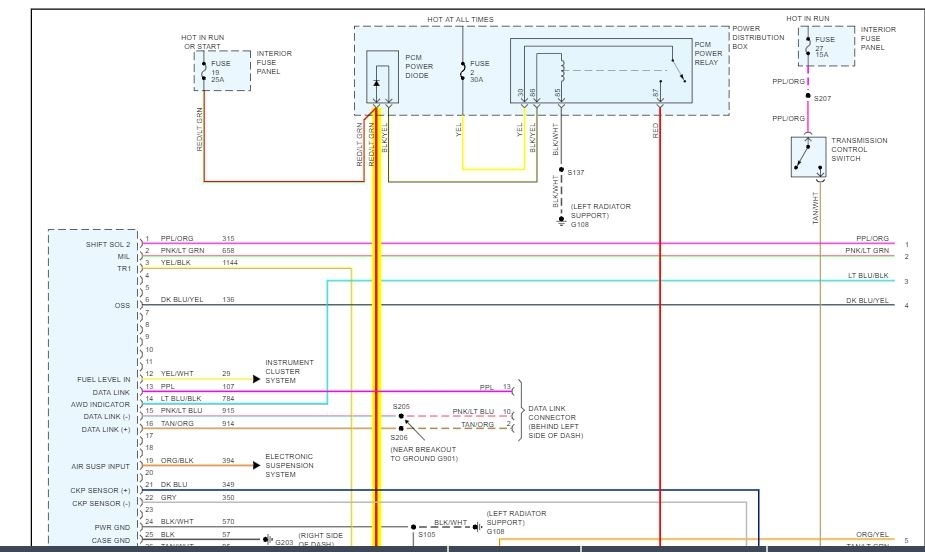Click circuit number "914"
Viewport: 925px width, 552px height.
pyautogui.click(x=228, y=423)
